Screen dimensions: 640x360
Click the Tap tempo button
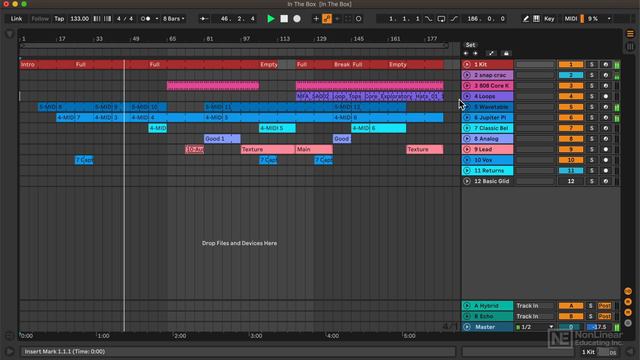(x=59, y=19)
